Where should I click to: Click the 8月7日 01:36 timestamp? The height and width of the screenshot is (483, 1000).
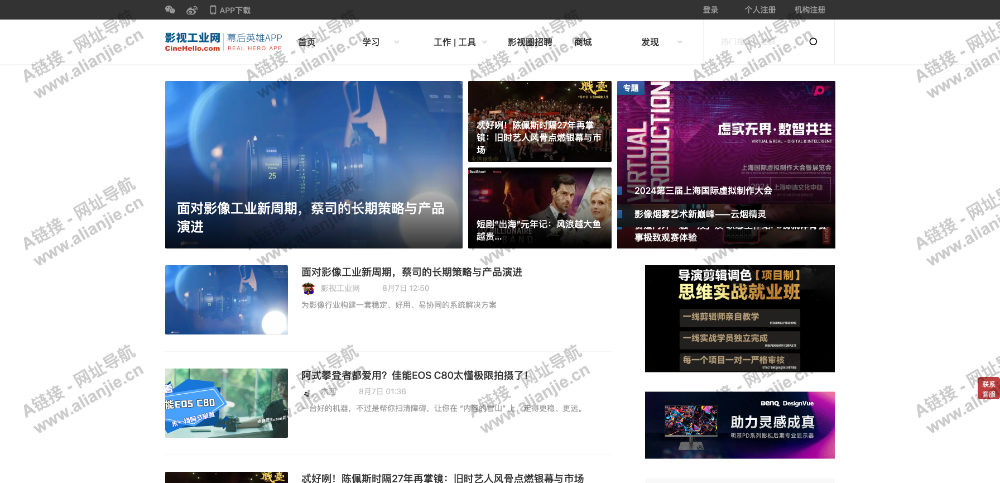[382, 391]
